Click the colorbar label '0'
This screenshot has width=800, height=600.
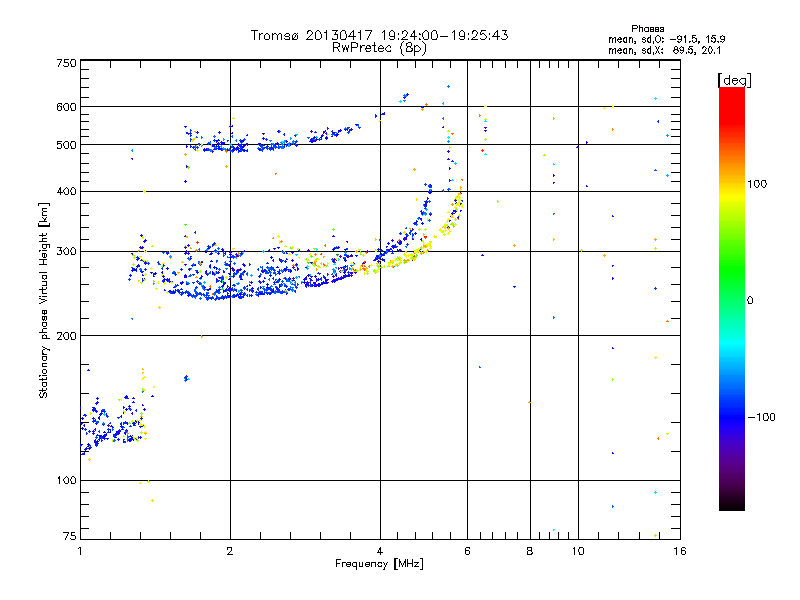(750, 301)
